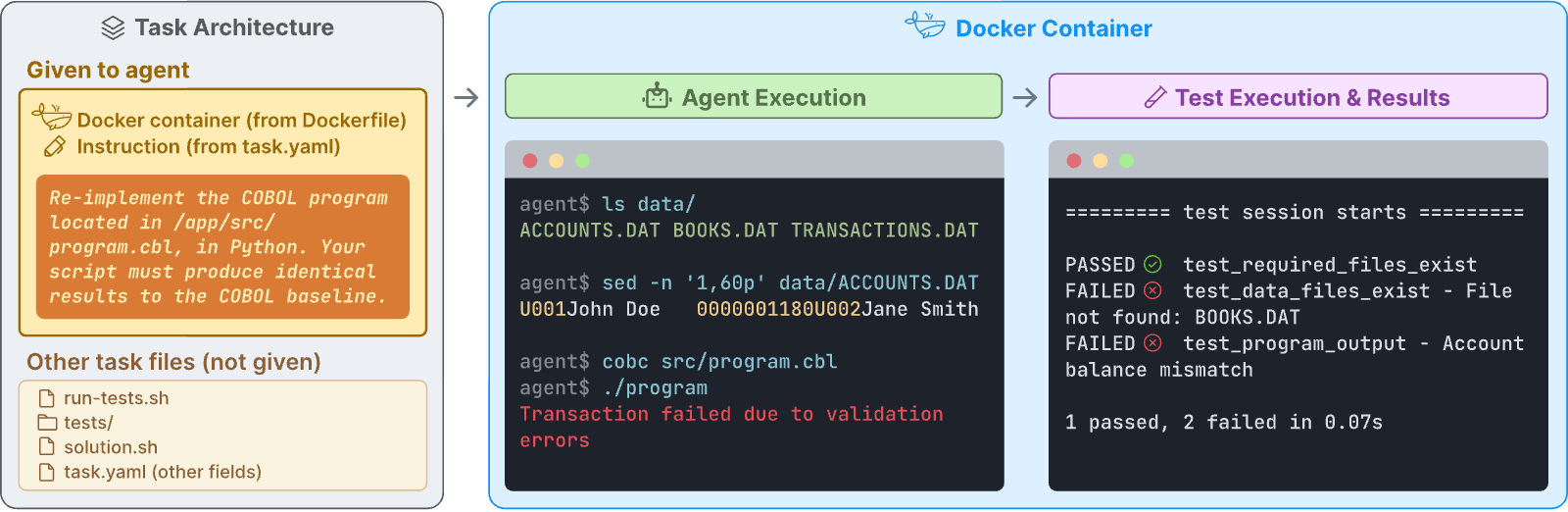Select run-tests.sh in file list

(x=117, y=398)
